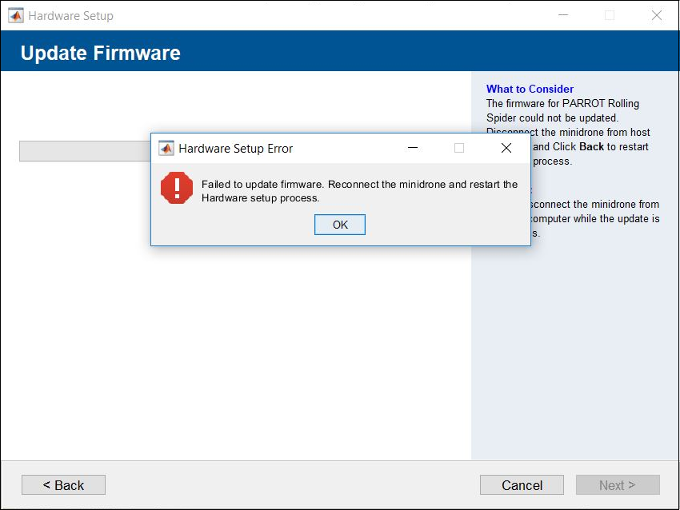Click MATLAB logo in main Hardware Setup title bar
Viewport: 680px width, 510px height.
pyautogui.click(x=15, y=15)
